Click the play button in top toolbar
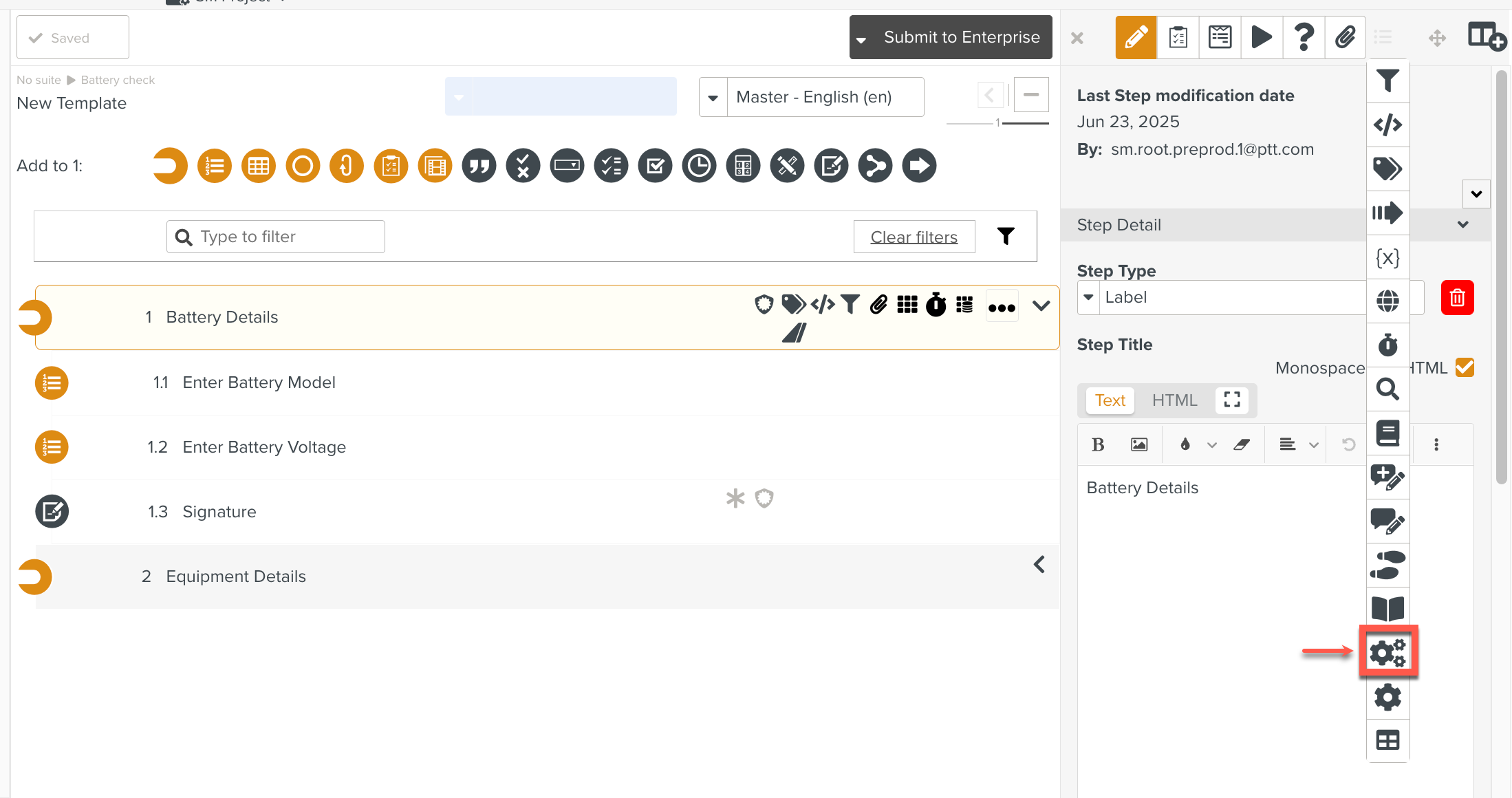This screenshot has width=1512, height=798. coord(1261,37)
